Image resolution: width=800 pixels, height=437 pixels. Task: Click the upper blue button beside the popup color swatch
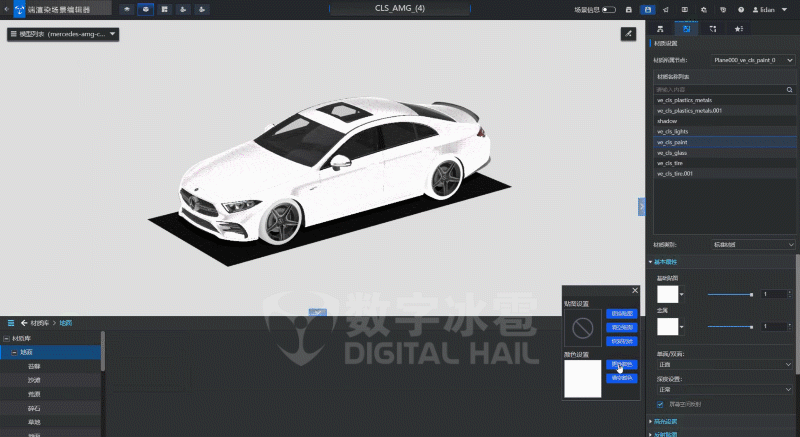click(621, 365)
